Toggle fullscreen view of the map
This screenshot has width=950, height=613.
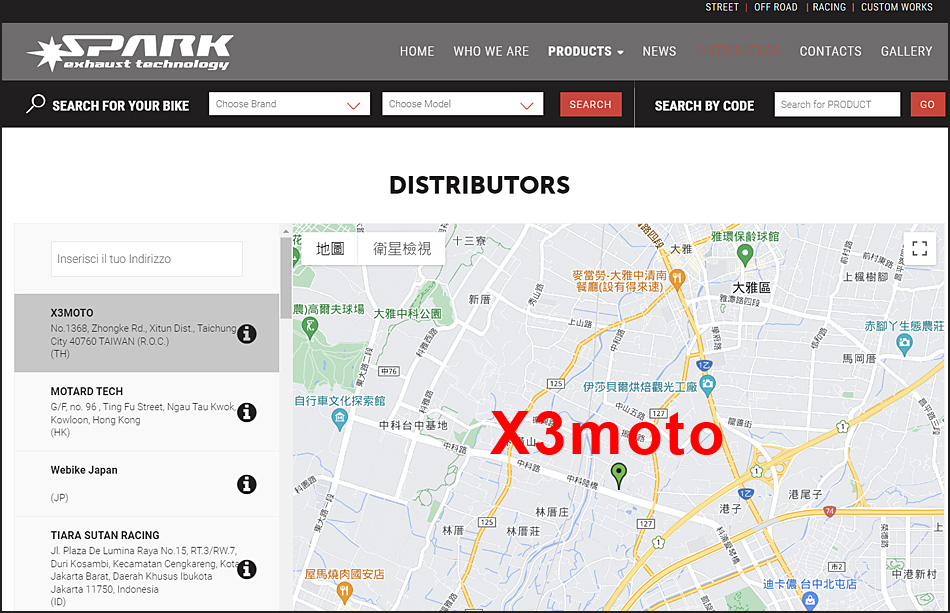pos(920,248)
